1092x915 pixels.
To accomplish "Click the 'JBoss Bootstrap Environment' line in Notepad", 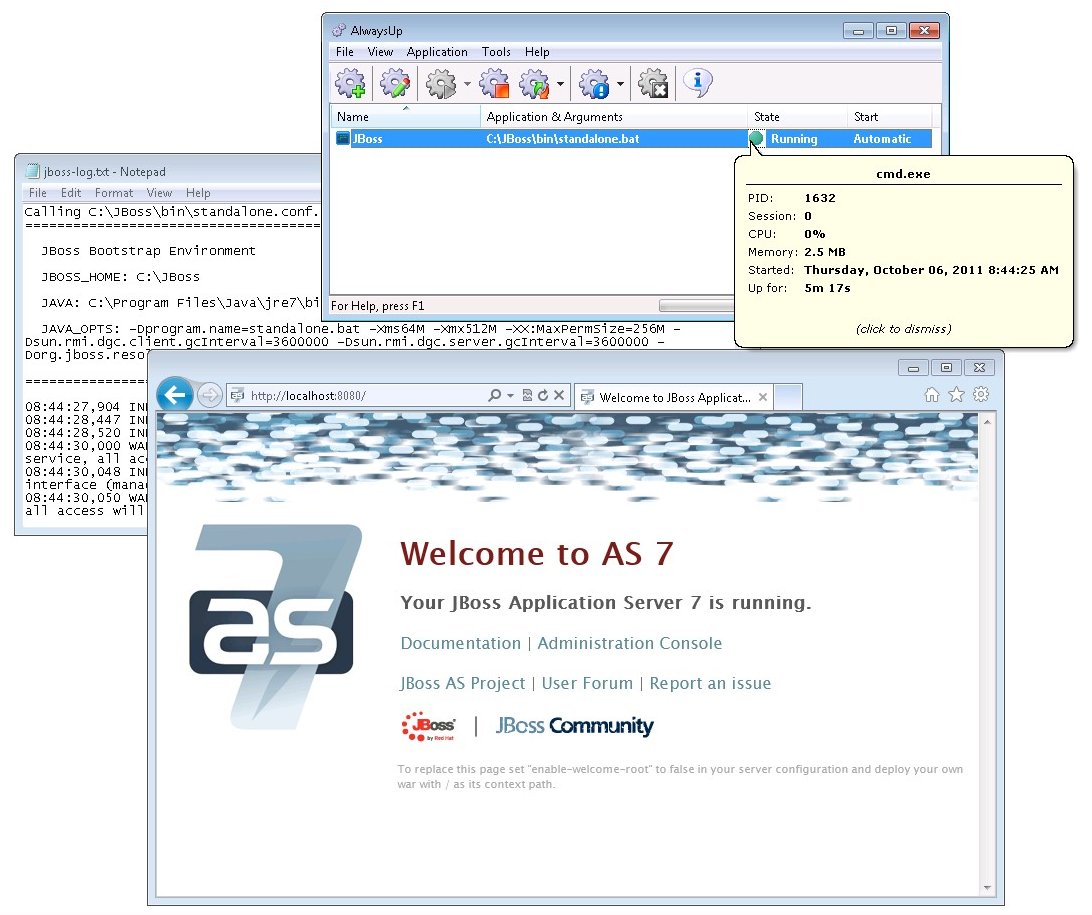I will tap(148, 251).
